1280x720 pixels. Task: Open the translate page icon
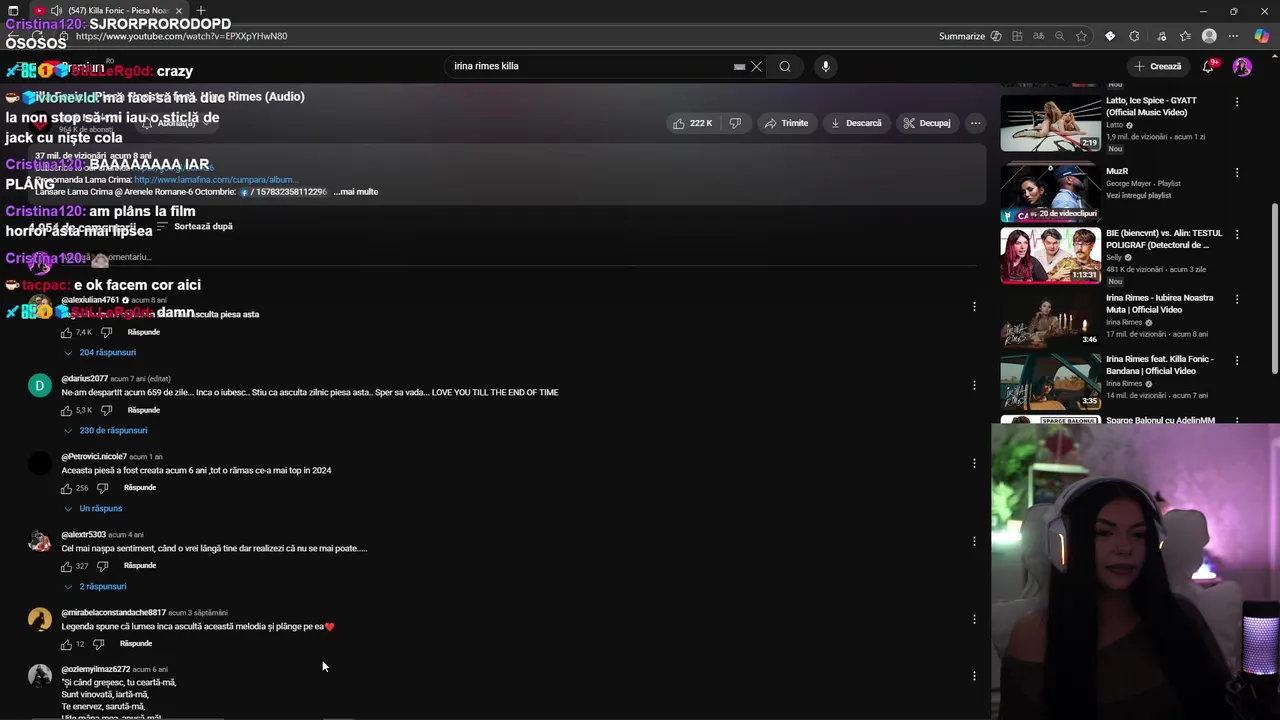click(1038, 36)
